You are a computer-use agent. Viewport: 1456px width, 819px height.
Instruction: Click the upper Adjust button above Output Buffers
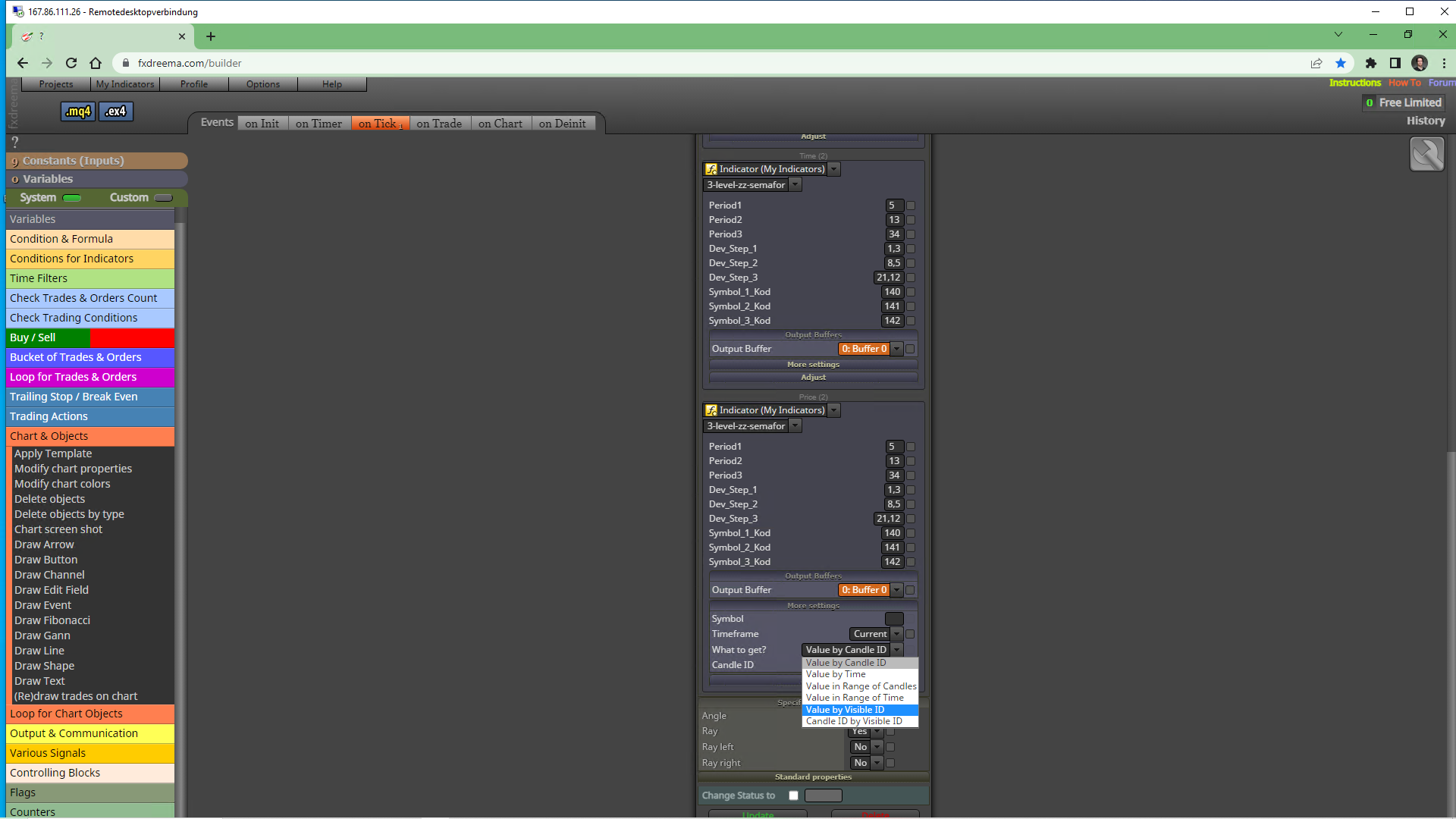pos(813,136)
